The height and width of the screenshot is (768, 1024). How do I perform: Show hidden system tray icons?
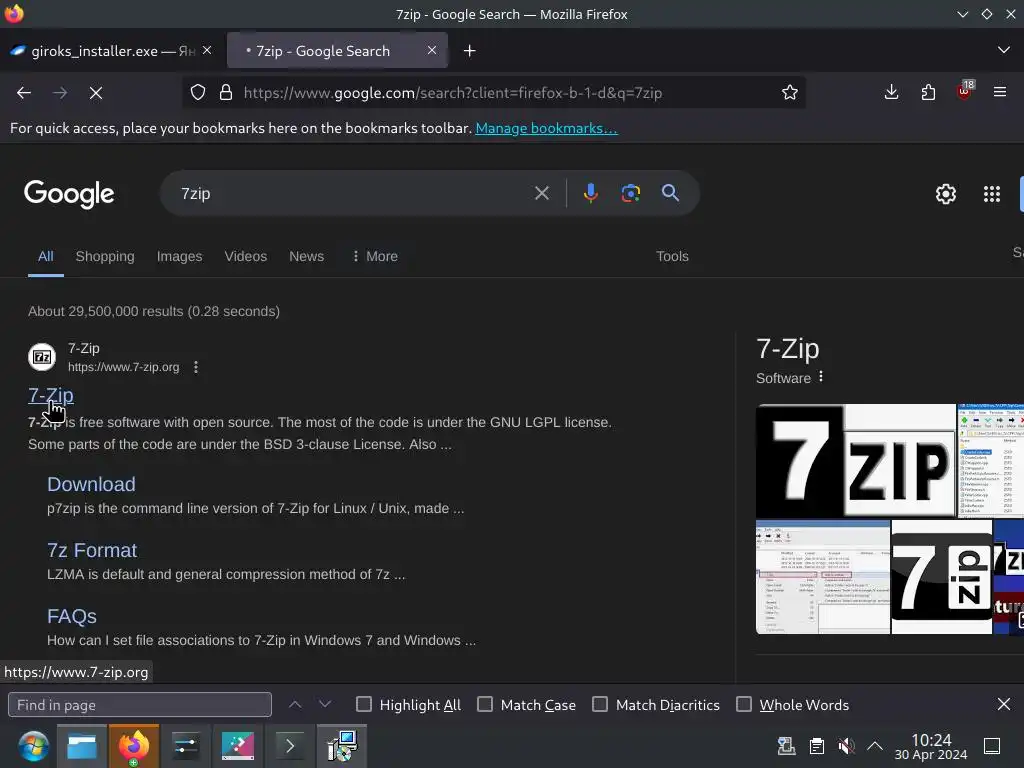(875, 746)
